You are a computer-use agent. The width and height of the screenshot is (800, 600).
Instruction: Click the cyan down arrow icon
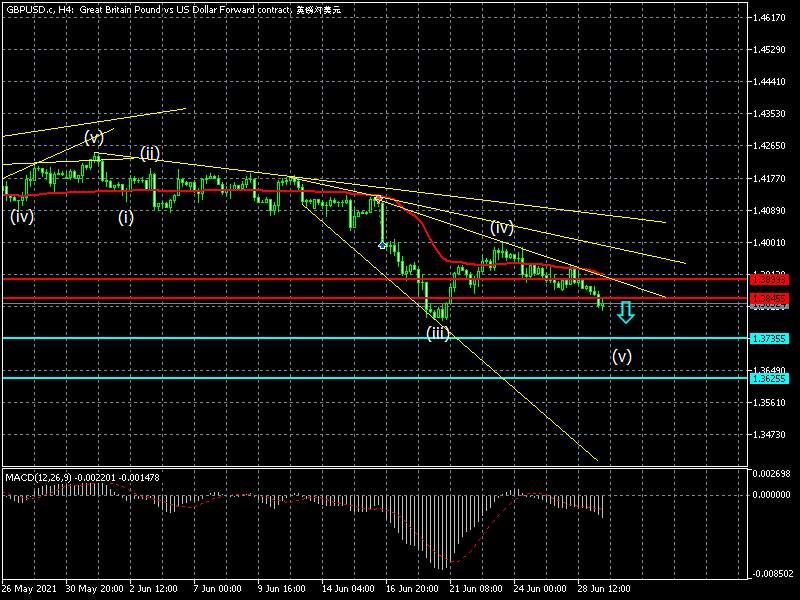tap(626, 312)
